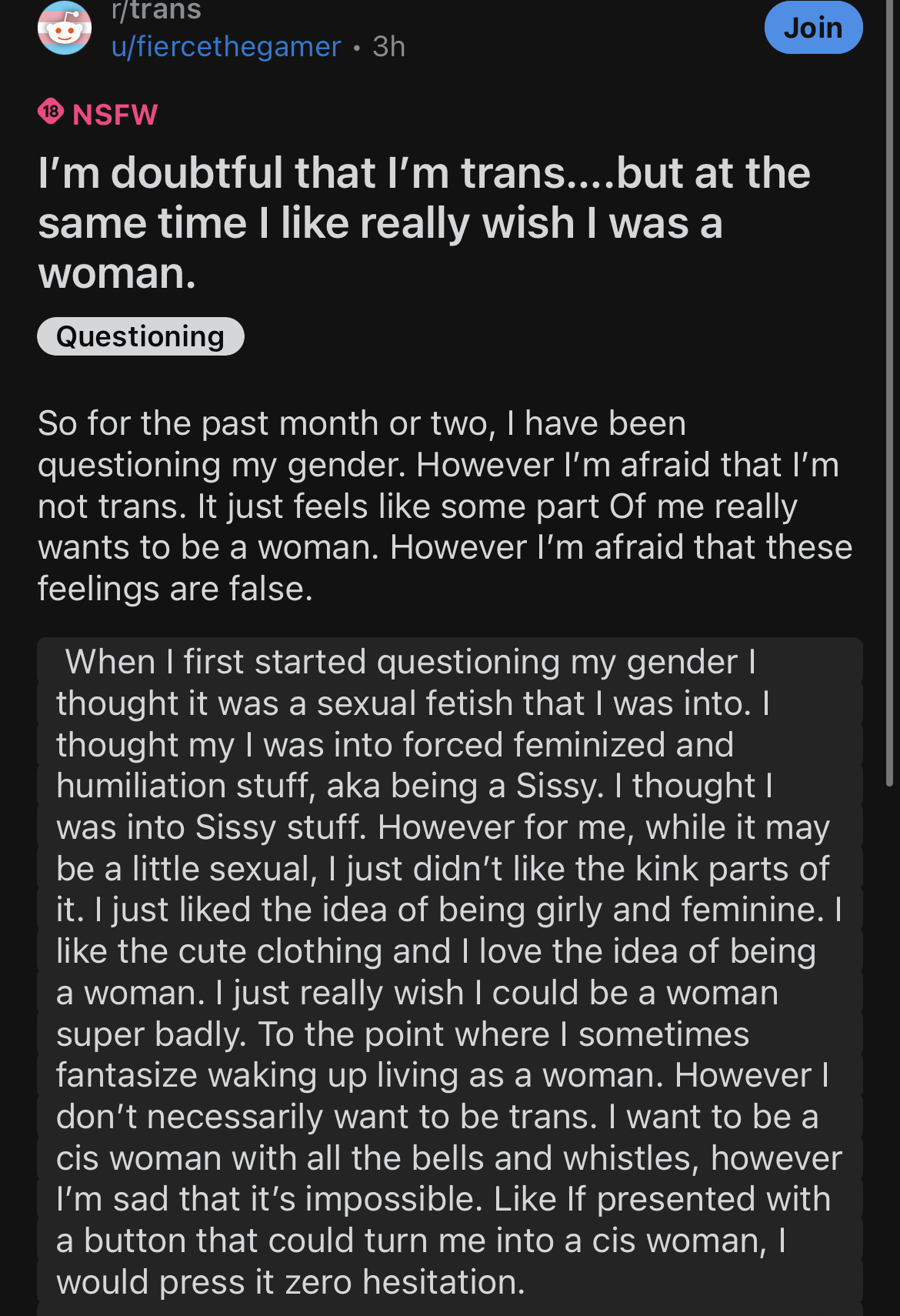
Task: Tap the words 'feelings are false'
Action: tap(175, 589)
